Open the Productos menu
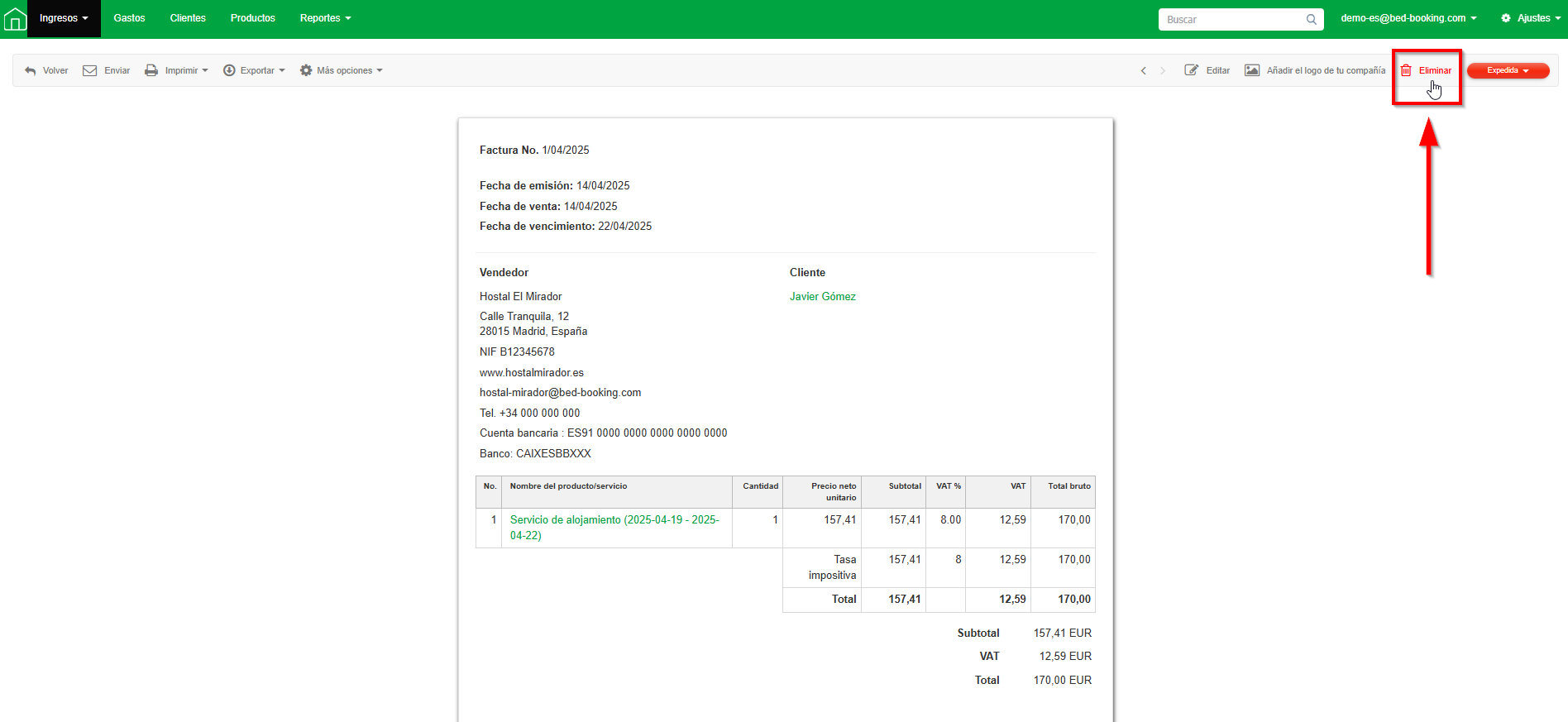Viewport: 1568px width, 722px height. click(x=252, y=18)
